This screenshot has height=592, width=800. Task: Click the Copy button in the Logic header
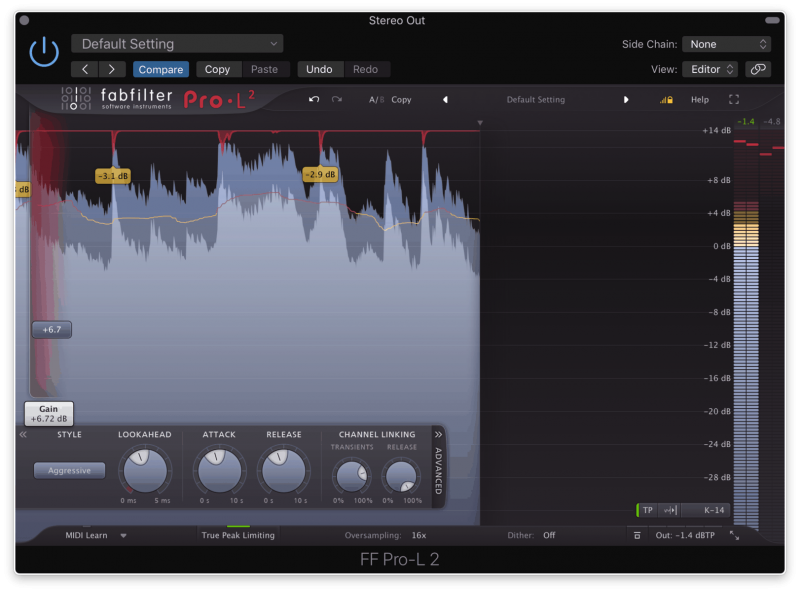point(217,69)
